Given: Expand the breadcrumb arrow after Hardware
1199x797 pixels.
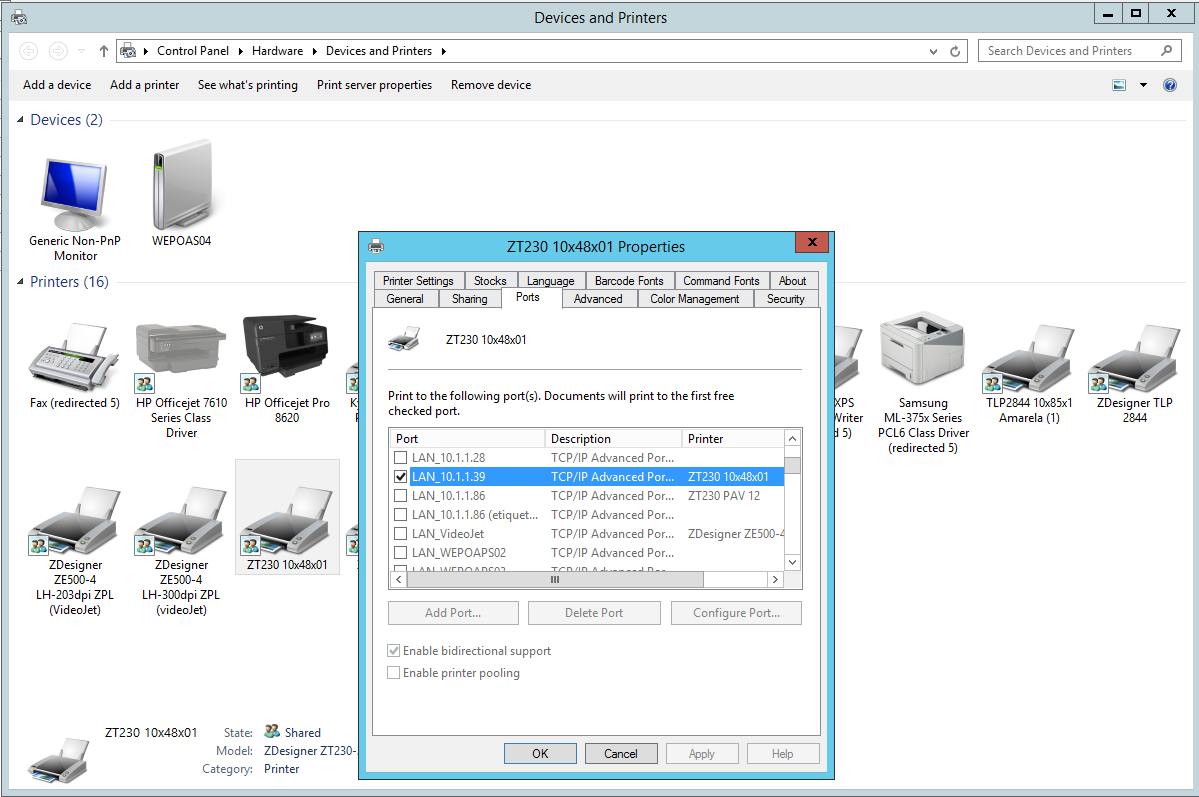Looking at the screenshot, I should tap(314, 51).
